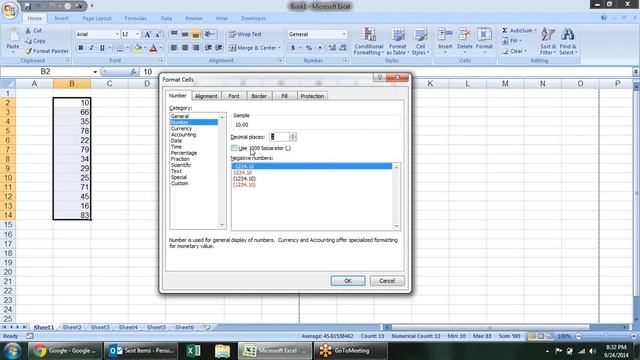Viewport: 640px width, 360px height.
Task: Click the Decimal places input field
Action: coord(279,137)
